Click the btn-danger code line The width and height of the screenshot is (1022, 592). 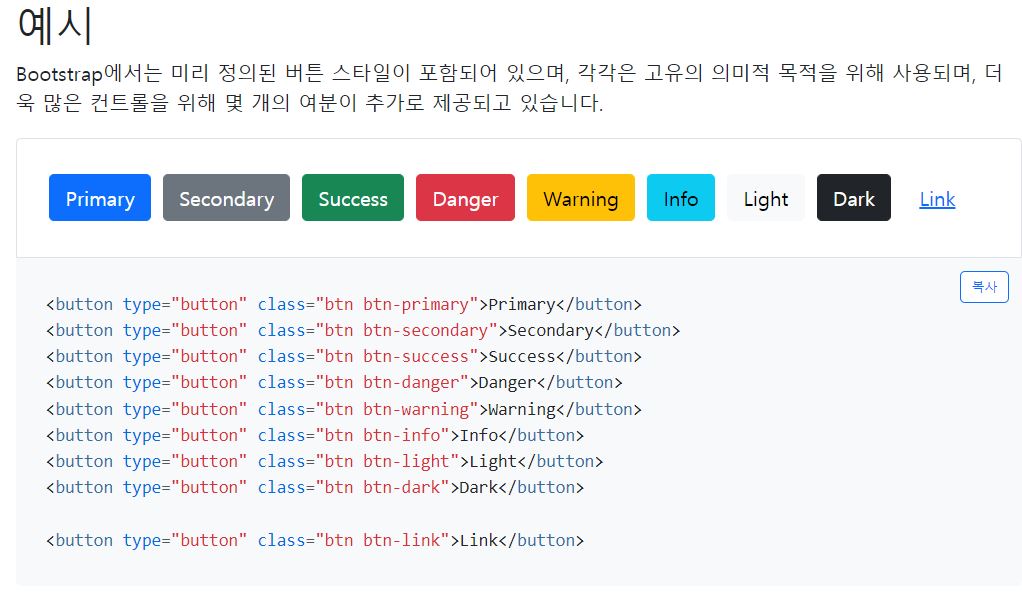tap(334, 383)
